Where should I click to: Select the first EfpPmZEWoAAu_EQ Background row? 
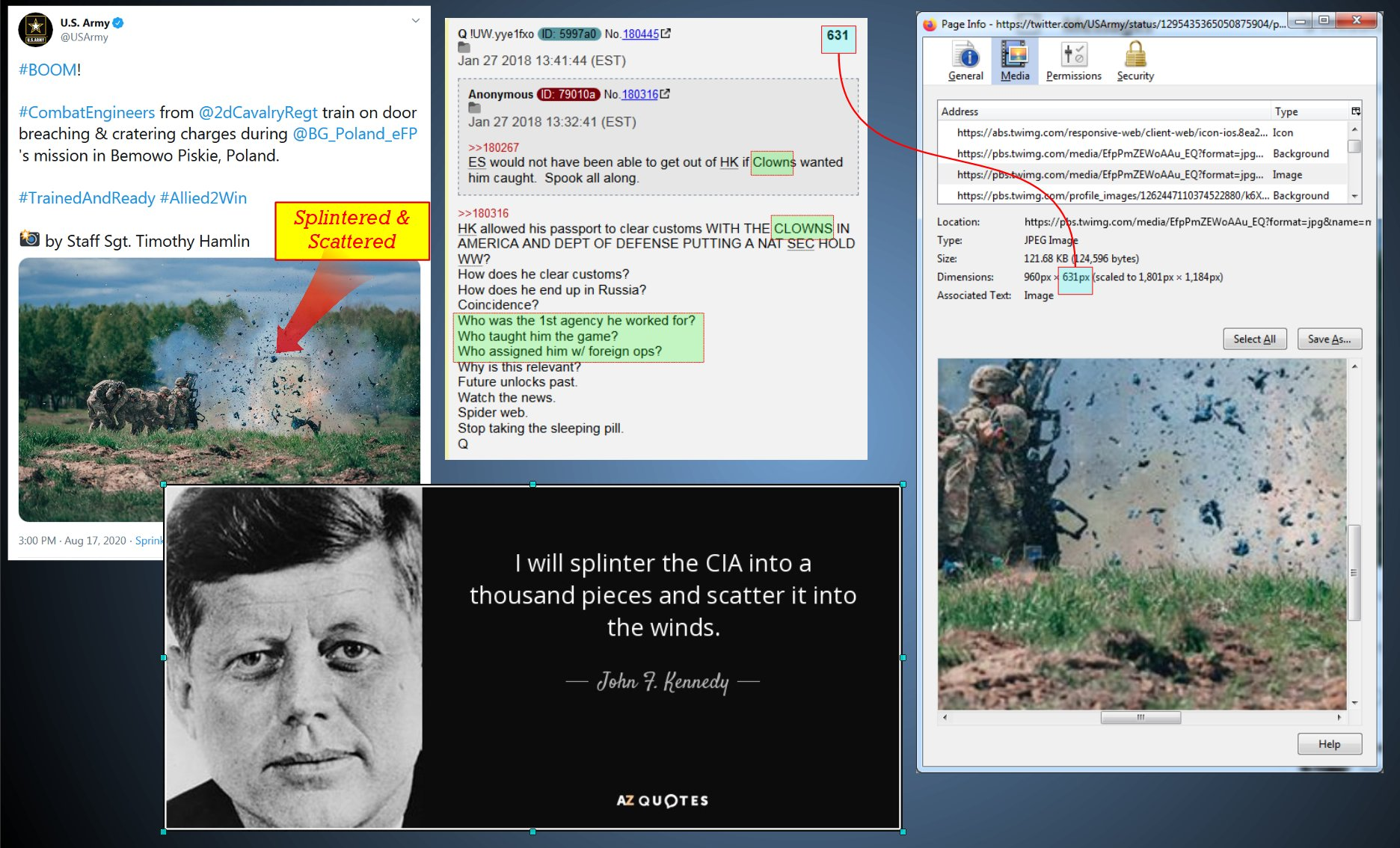(x=1142, y=153)
